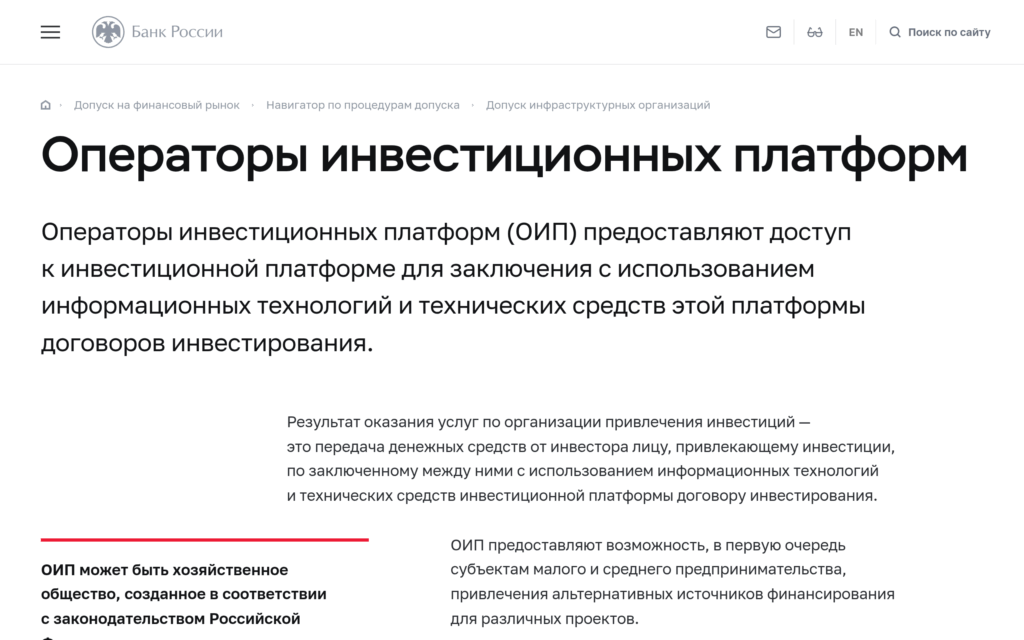Open breadcrumb Навигатор по процедурам допуска
The image size is (1024, 640).
(362, 105)
